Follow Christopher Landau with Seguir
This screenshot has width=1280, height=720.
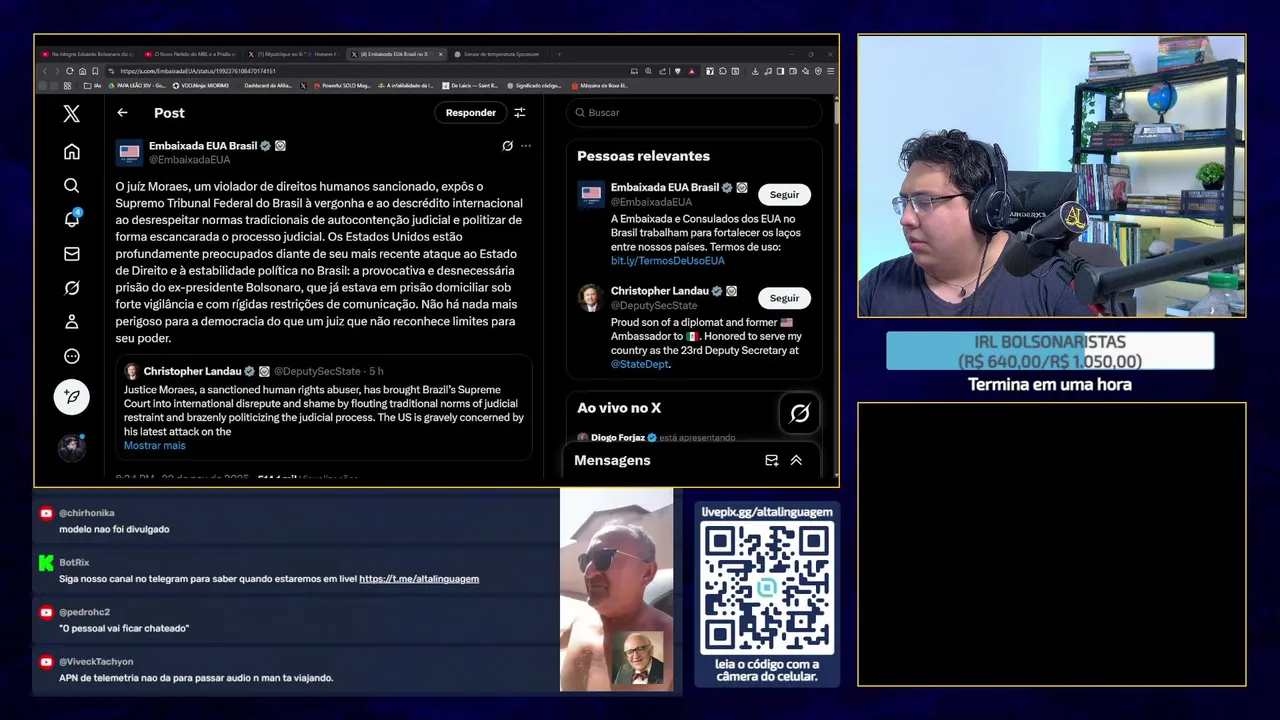click(x=784, y=298)
